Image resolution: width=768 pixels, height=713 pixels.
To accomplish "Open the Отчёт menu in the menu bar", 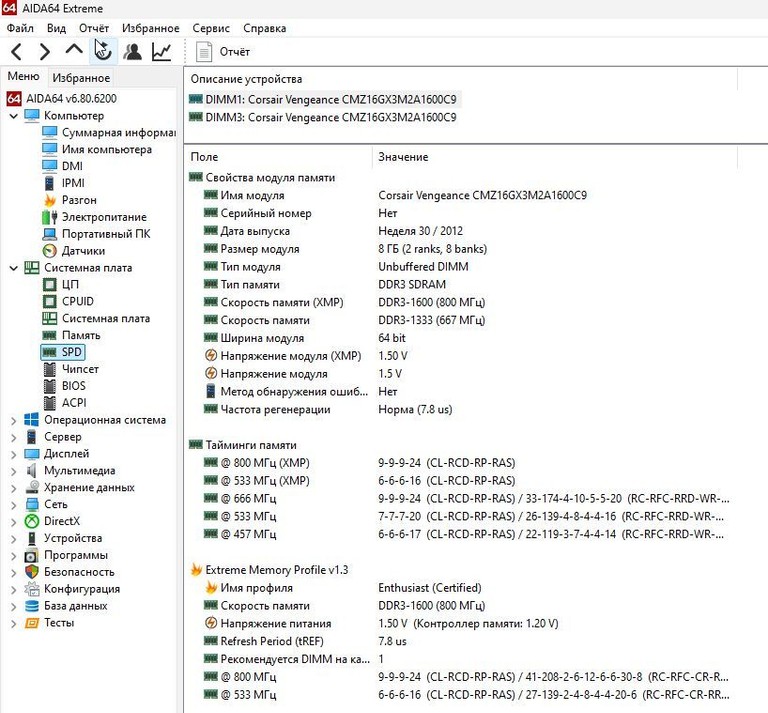I will tap(94, 28).
